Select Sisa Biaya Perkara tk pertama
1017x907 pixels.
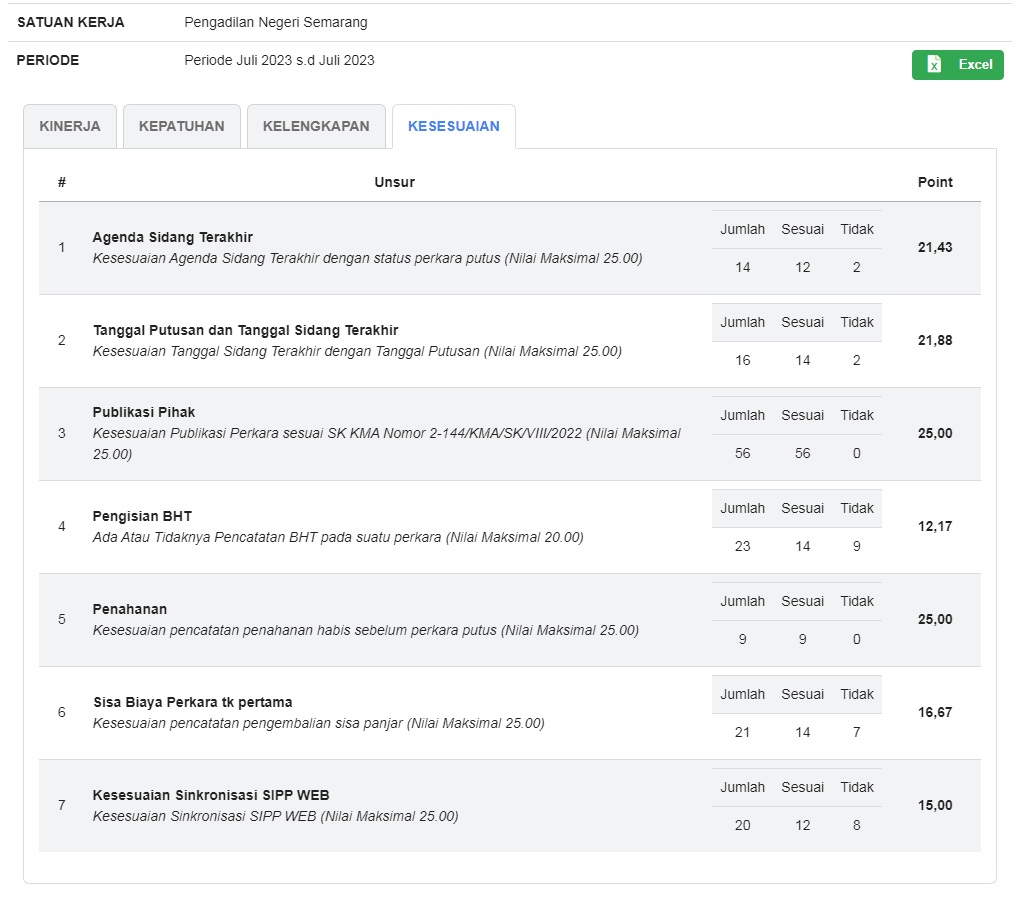[192, 702]
